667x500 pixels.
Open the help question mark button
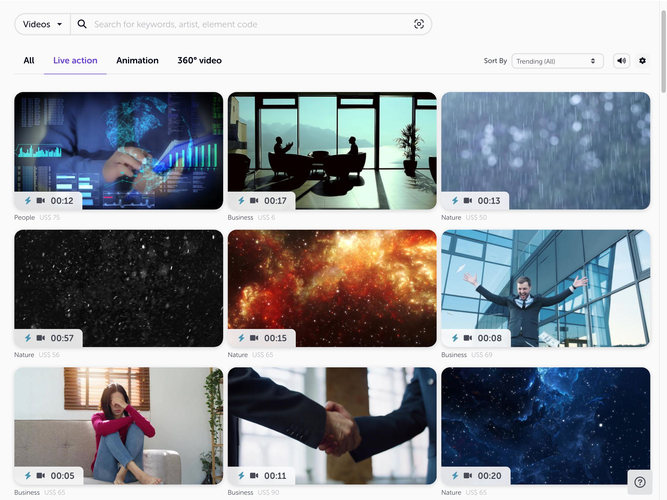(x=640, y=482)
